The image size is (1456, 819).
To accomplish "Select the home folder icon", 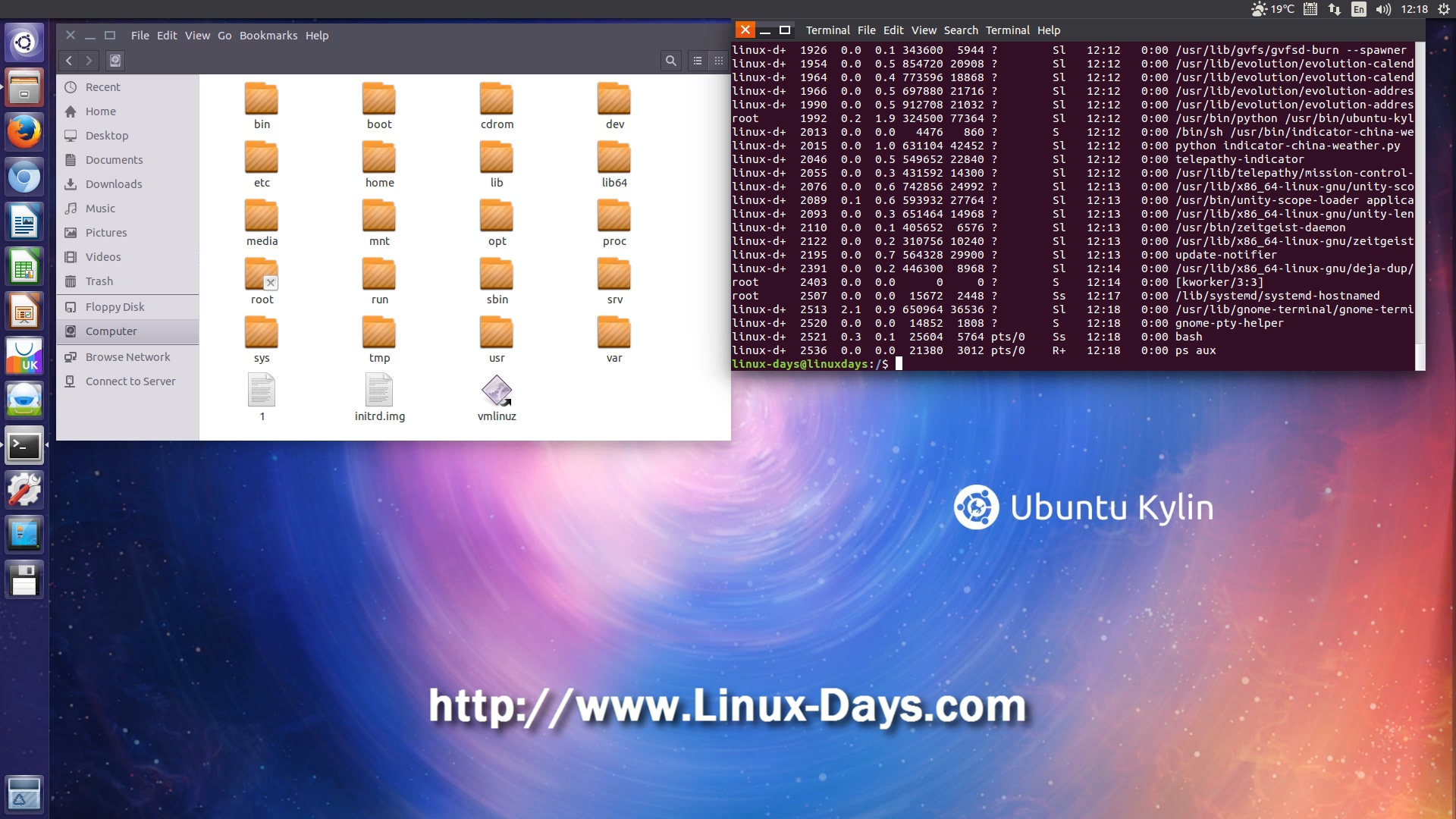I will pyautogui.click(x=379, y=158).
